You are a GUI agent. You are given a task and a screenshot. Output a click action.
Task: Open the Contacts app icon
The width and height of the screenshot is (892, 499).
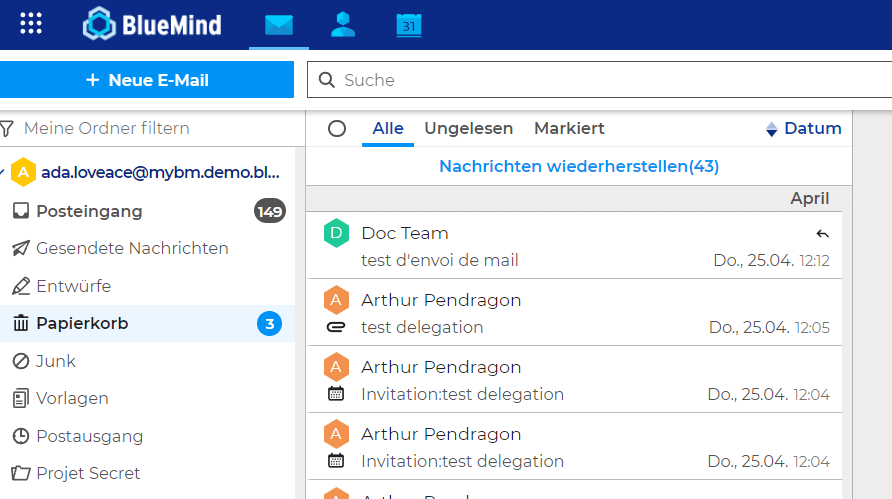pyautogui.click(x=343, y=25)
